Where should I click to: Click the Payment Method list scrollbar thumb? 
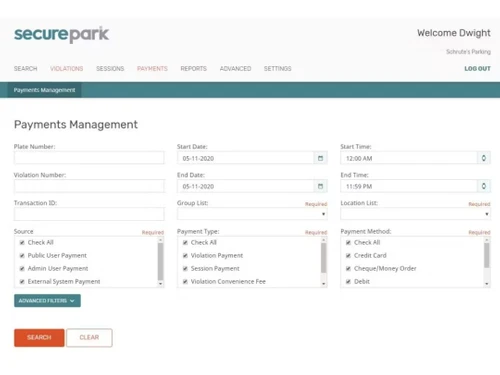tap(487, 255)
